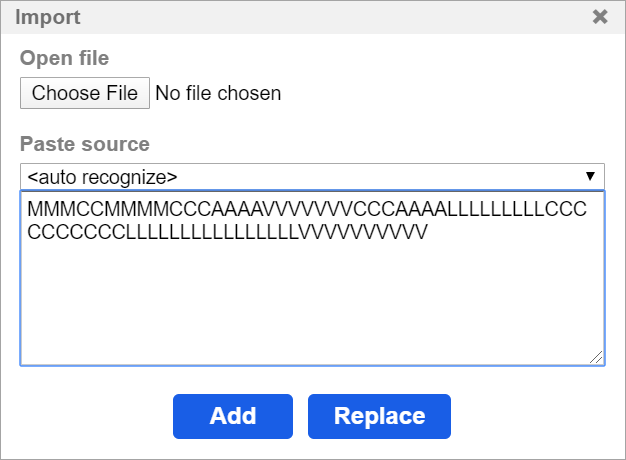Click the 'Import' title text
The height and width of the screenshot is (460, 626).
[48, 16]
